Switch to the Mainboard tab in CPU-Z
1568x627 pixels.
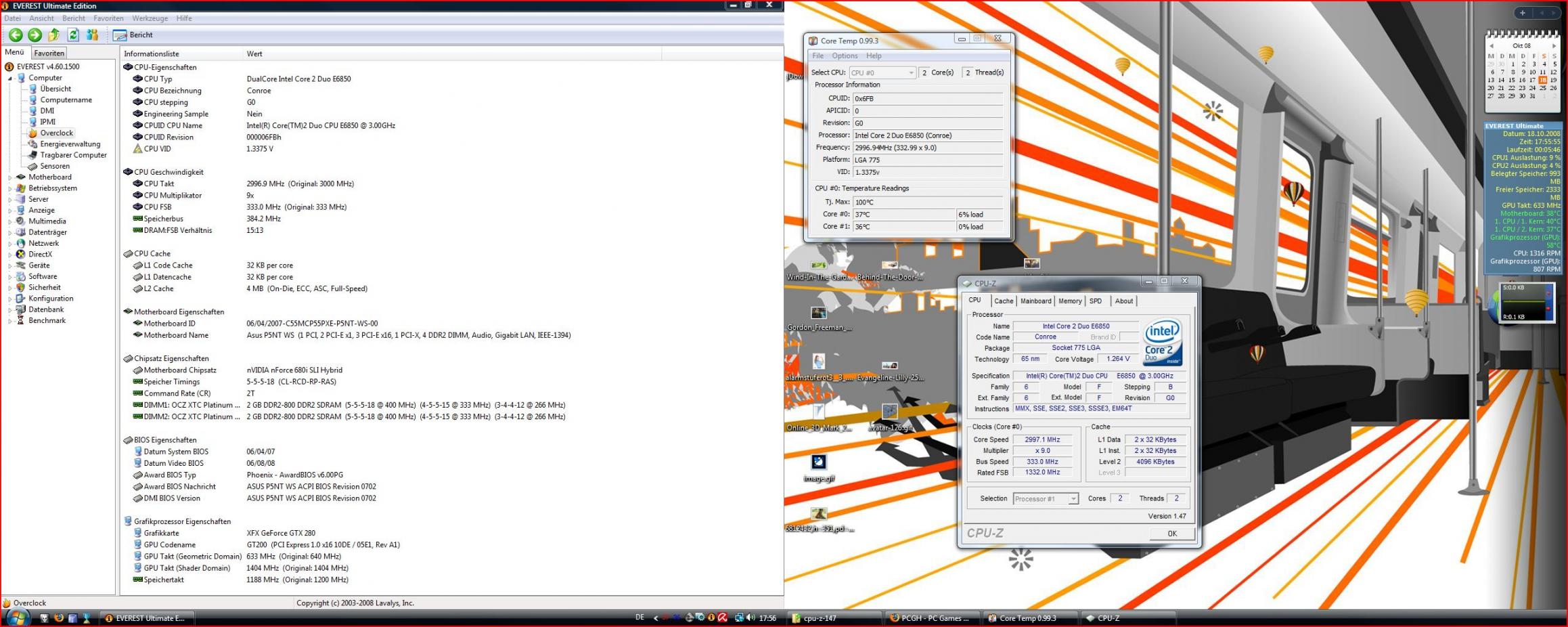pos(1035,301)
